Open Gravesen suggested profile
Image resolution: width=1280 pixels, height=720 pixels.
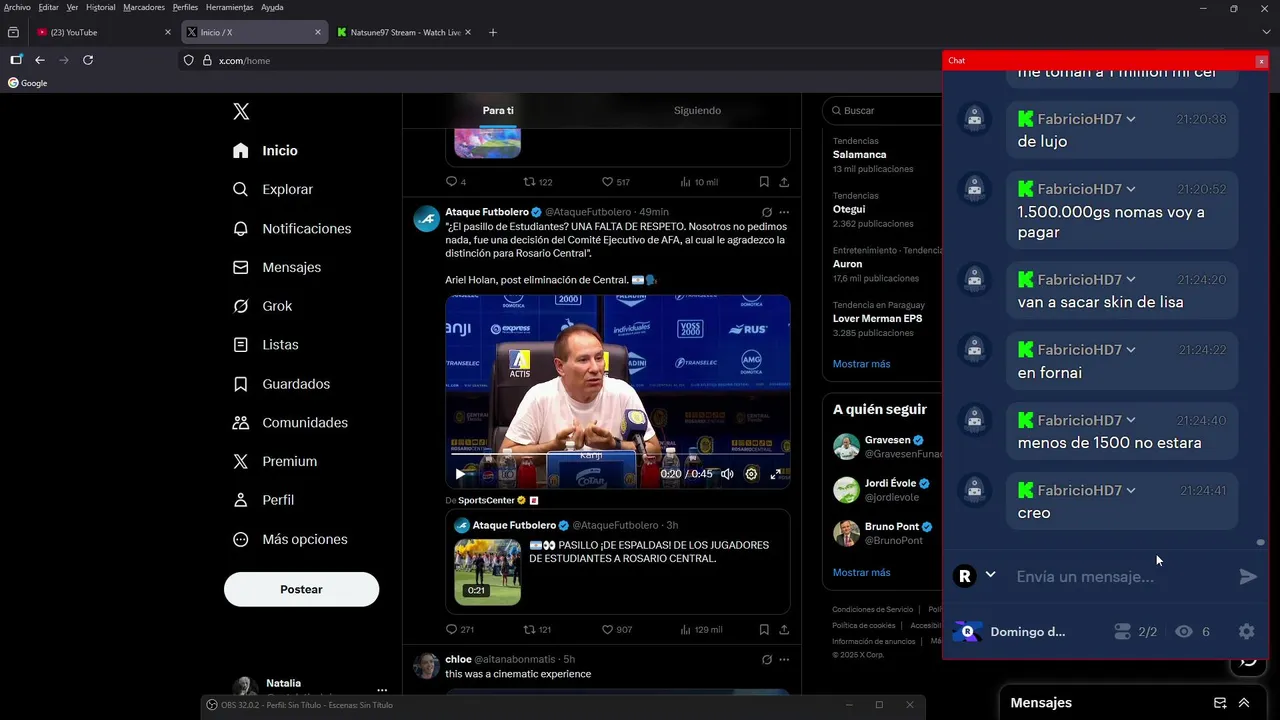click(886, 447)
